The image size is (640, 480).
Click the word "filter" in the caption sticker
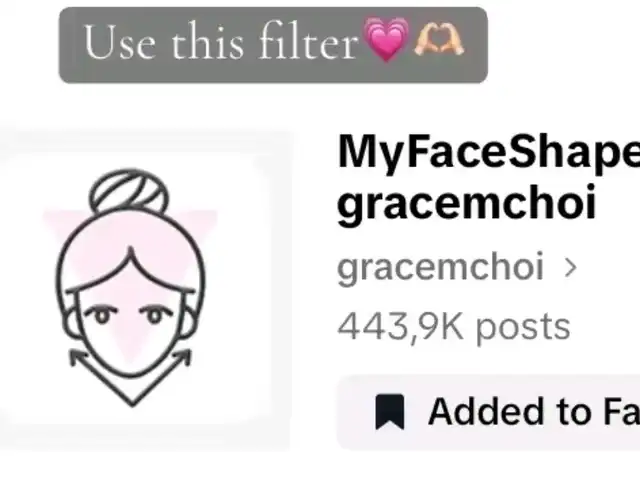[313, 44]
